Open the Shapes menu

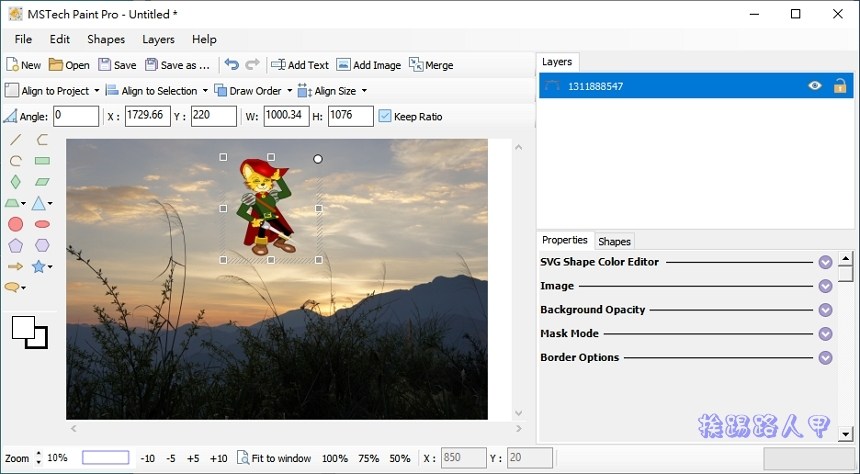[x=106, y=39]
